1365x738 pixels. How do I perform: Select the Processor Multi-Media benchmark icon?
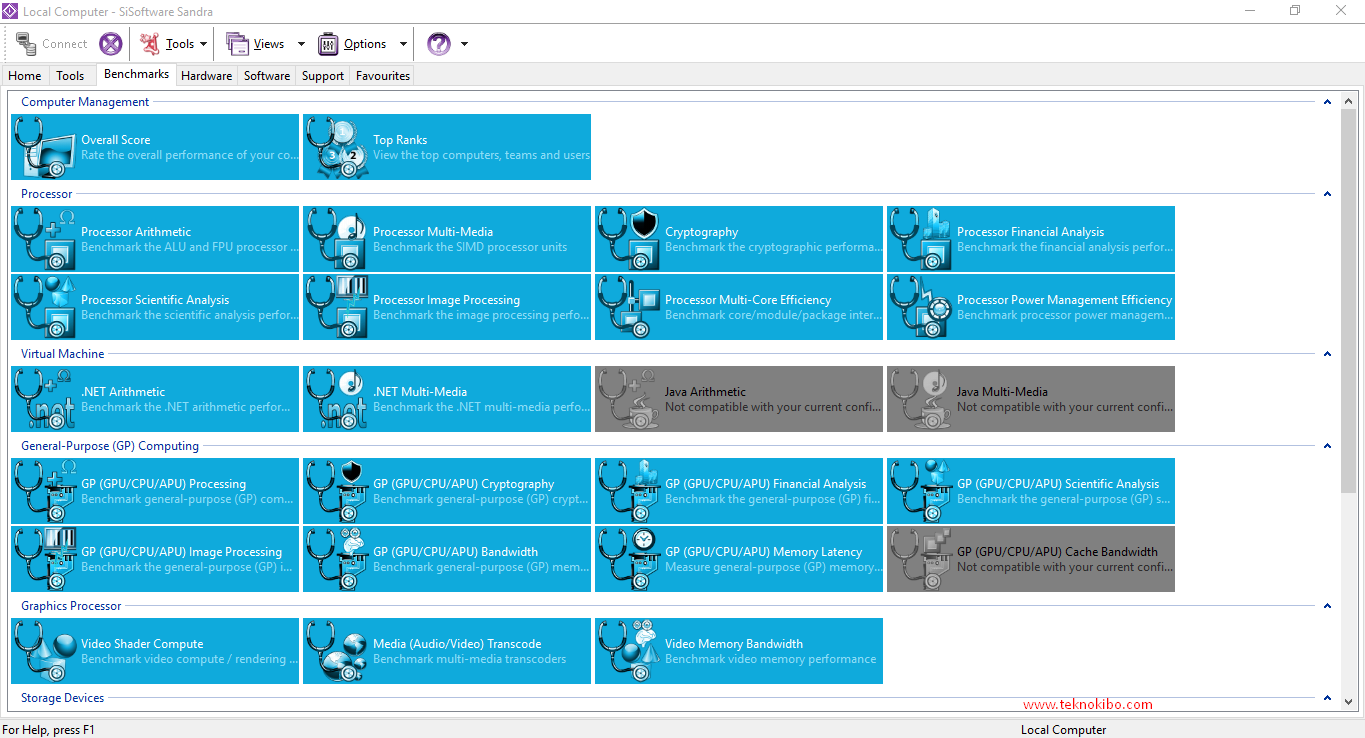coord(336,239)
